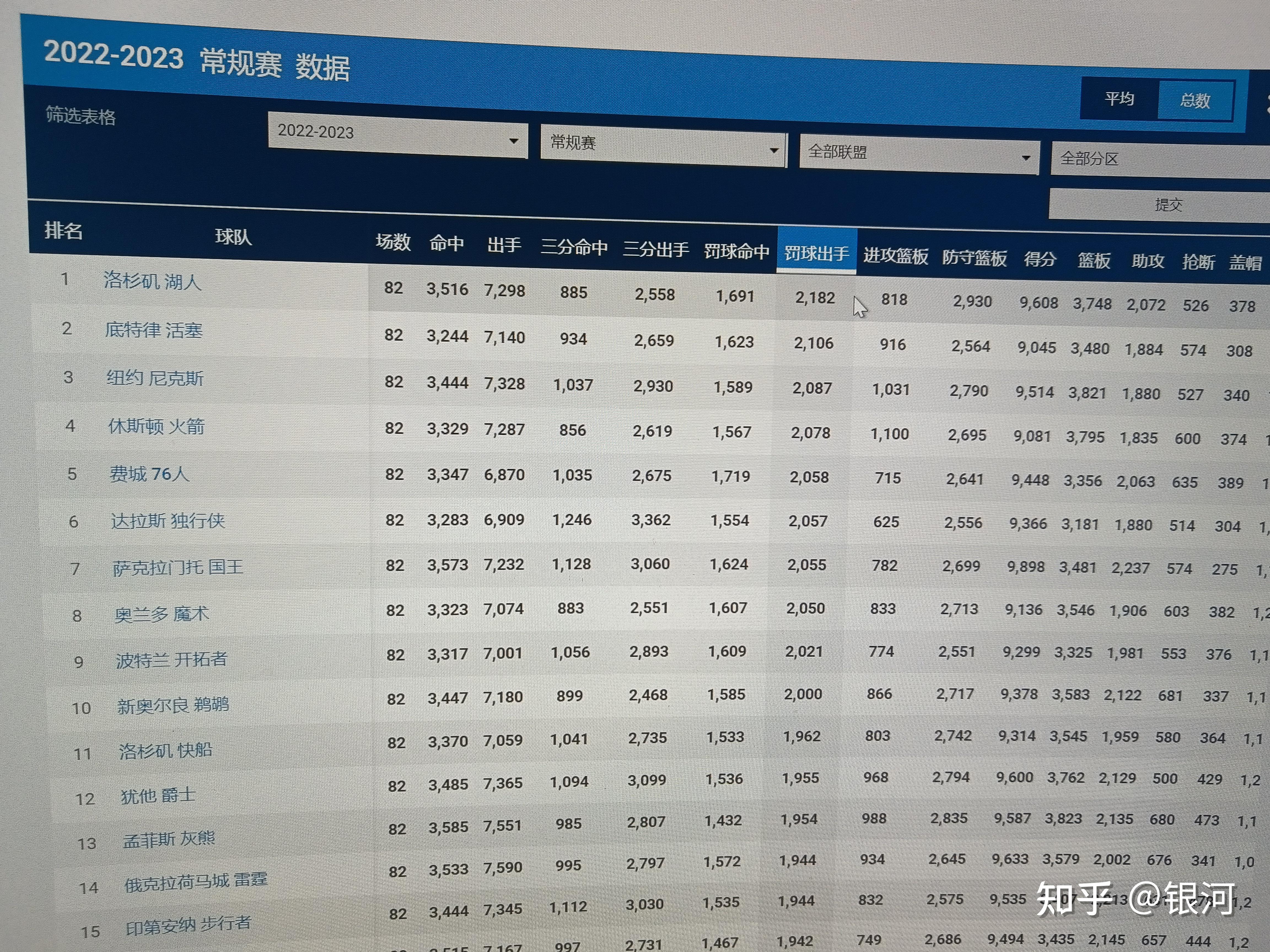The image size is (1270, 952).
Task: Open the 纽约 尼克斯 team link
Action: (x=155, y=378)
